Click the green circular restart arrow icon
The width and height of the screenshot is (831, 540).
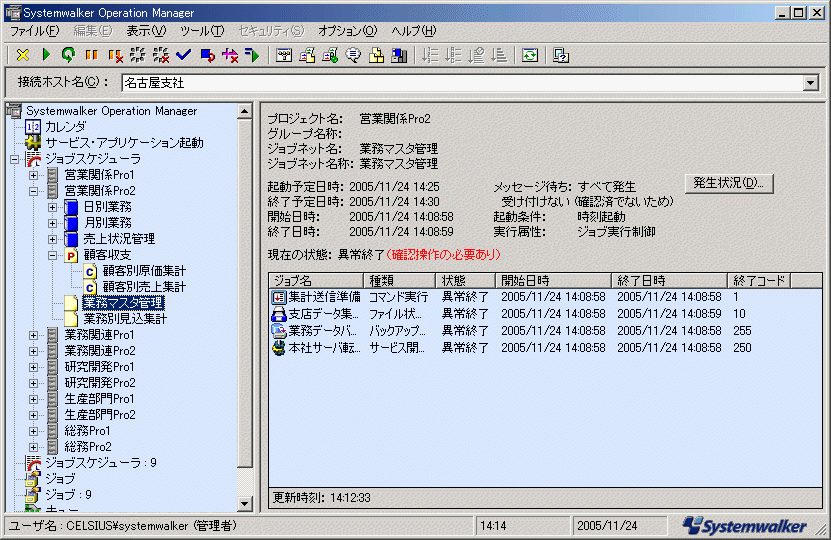point(68,55)
